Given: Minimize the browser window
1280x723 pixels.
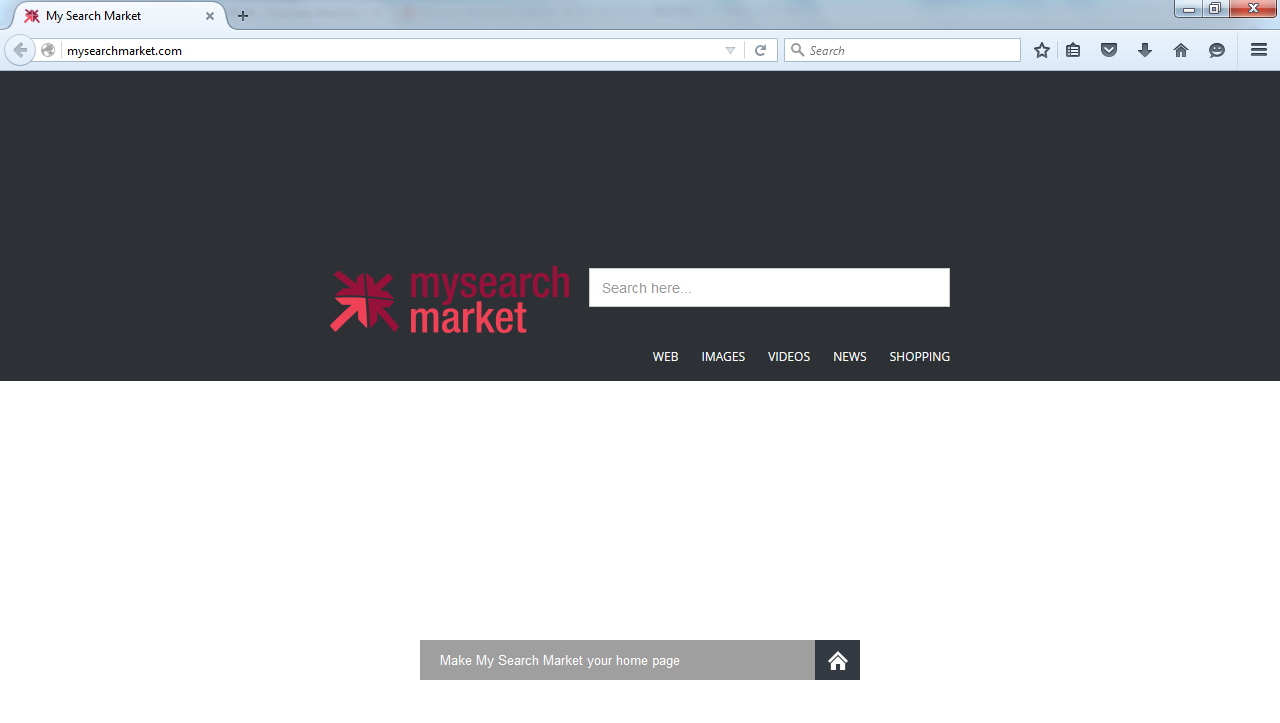Looking at the screenshot, I should (1189, 9).
